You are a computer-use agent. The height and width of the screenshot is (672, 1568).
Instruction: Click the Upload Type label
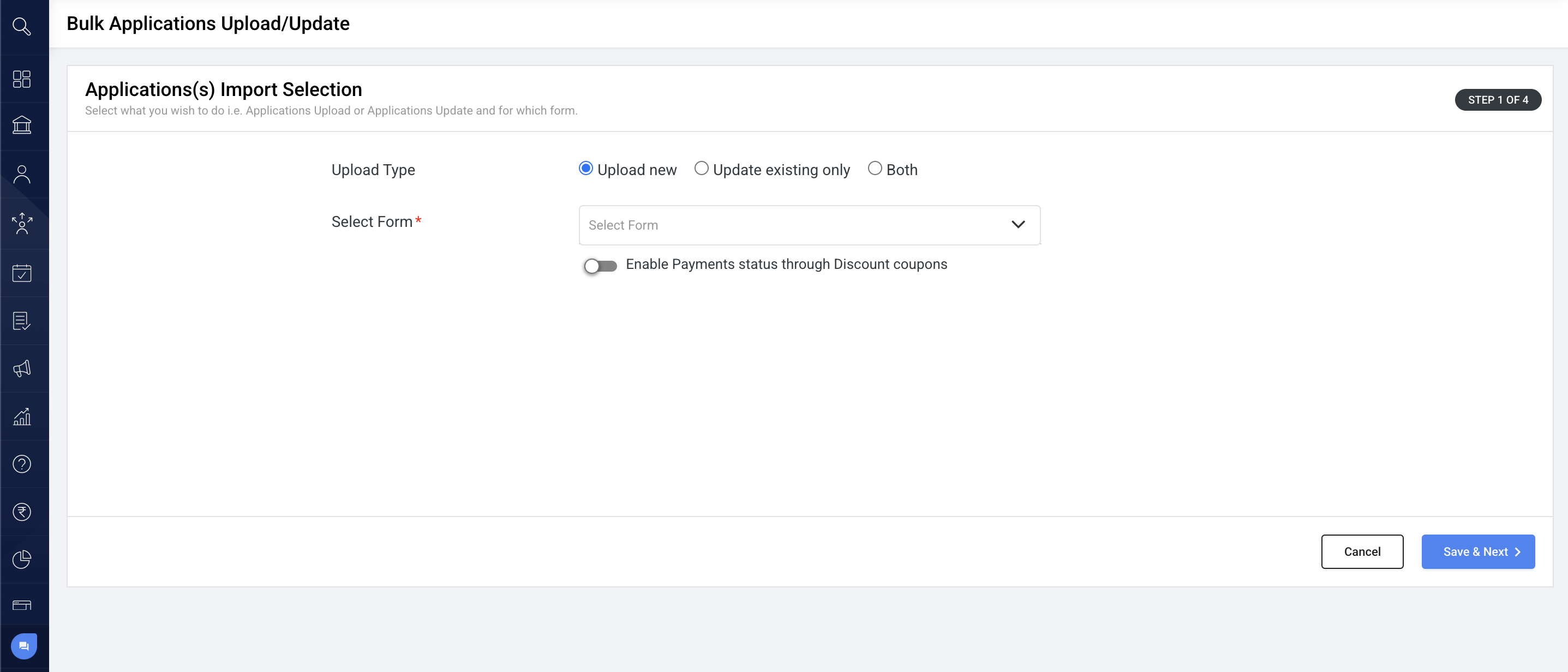[373, 170]
